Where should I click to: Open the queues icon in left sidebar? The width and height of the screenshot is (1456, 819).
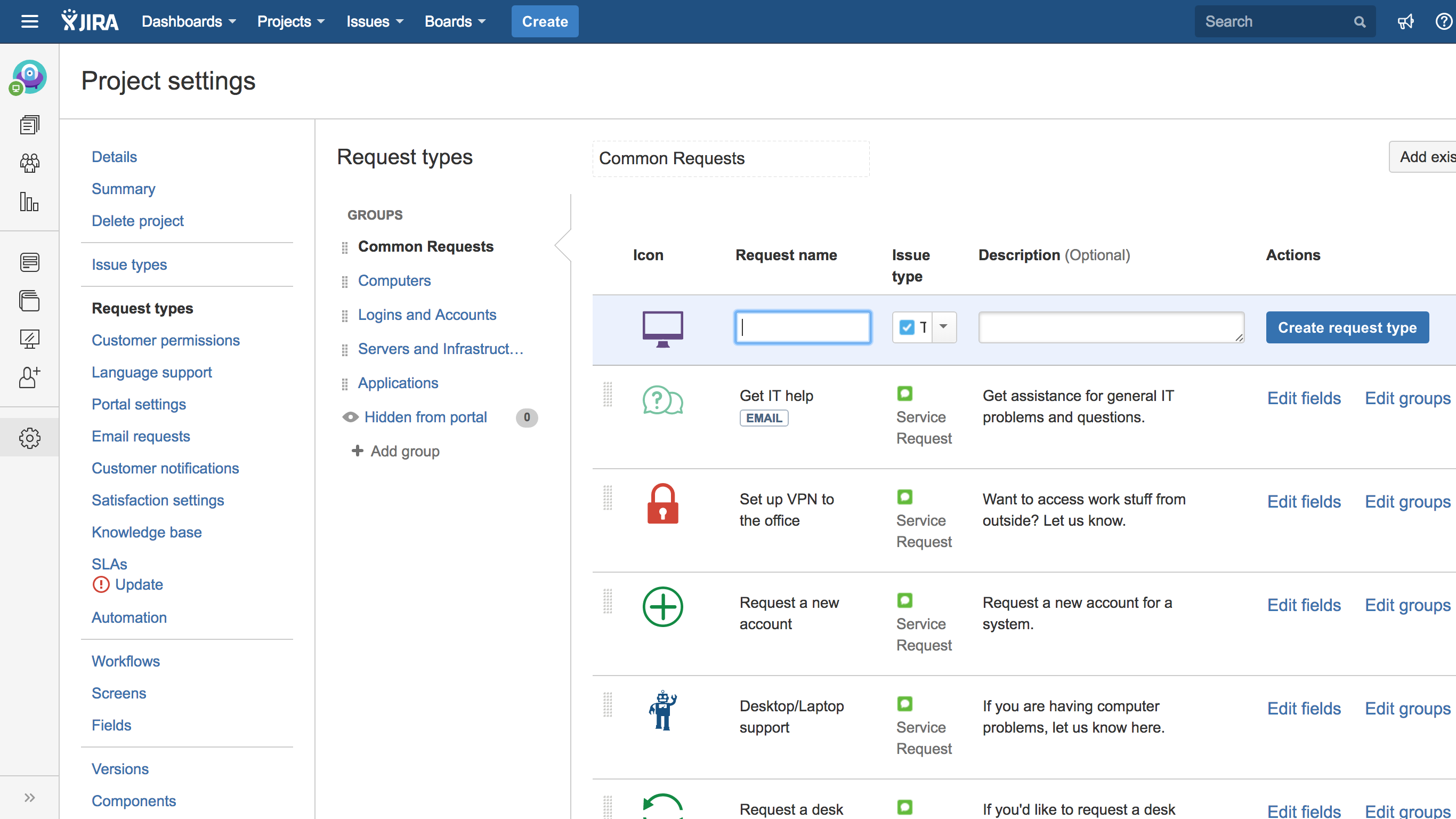29,125
